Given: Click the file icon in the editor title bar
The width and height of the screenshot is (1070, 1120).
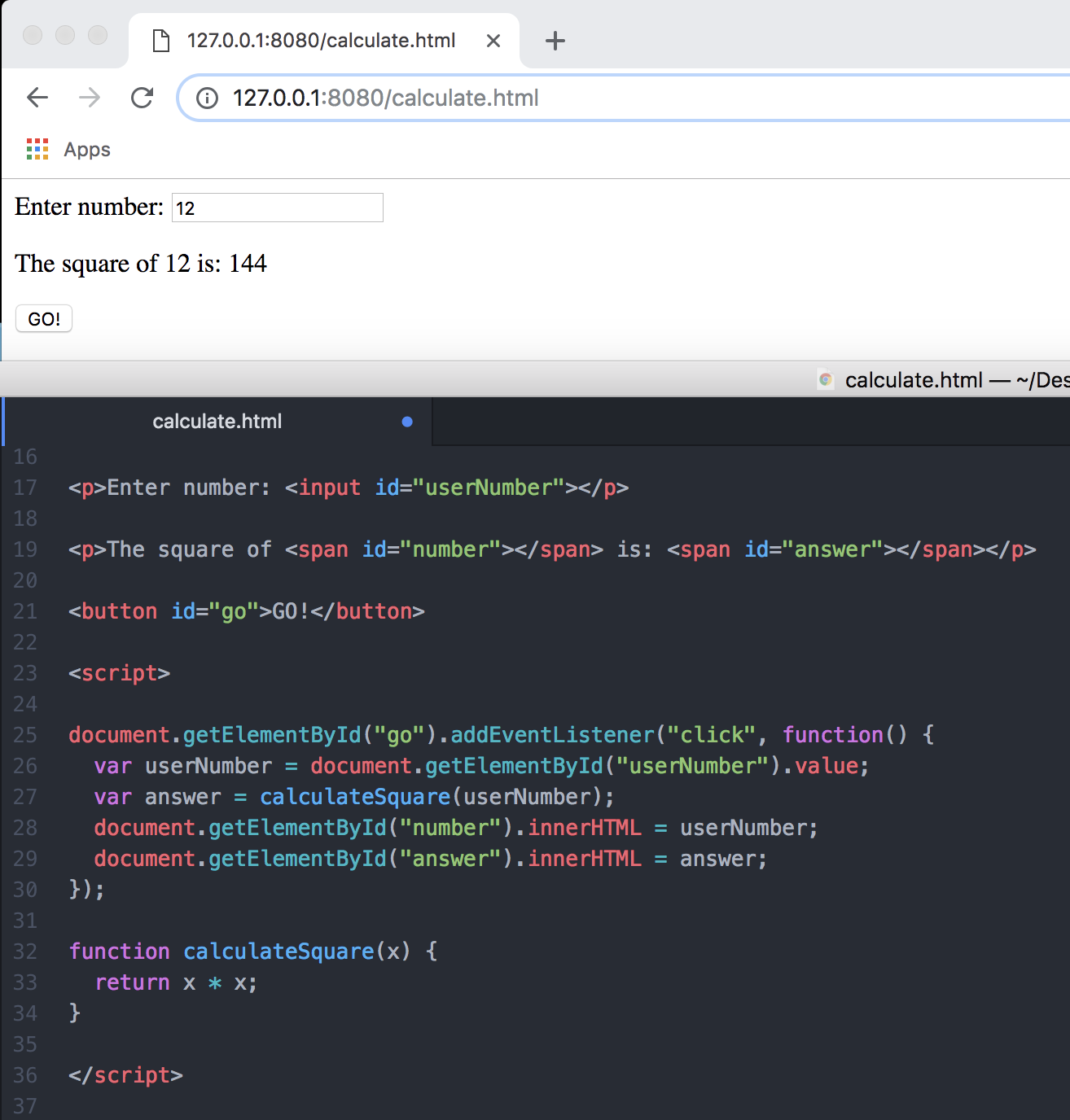Looking at the screenshot, I should [x=825, y=380].
